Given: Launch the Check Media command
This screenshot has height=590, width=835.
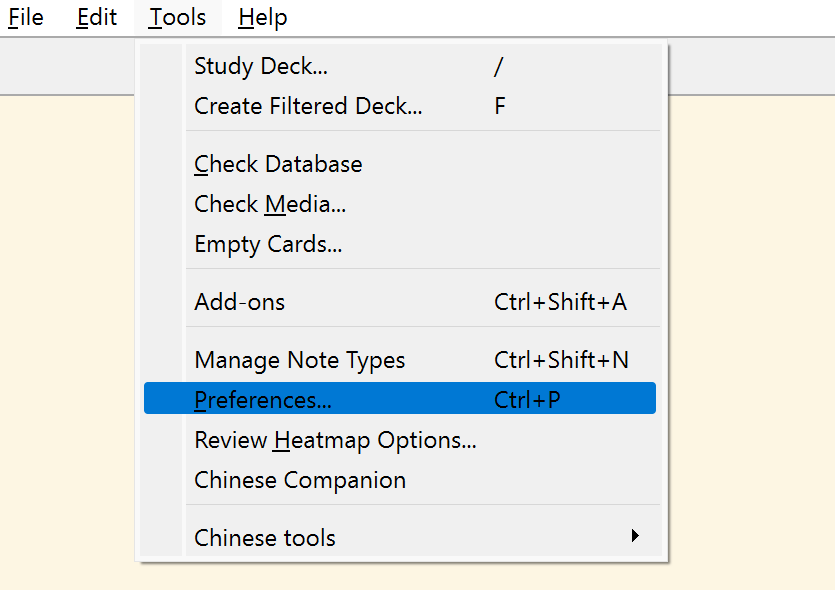Looking at the screenshot, I should tap(270, 204).
